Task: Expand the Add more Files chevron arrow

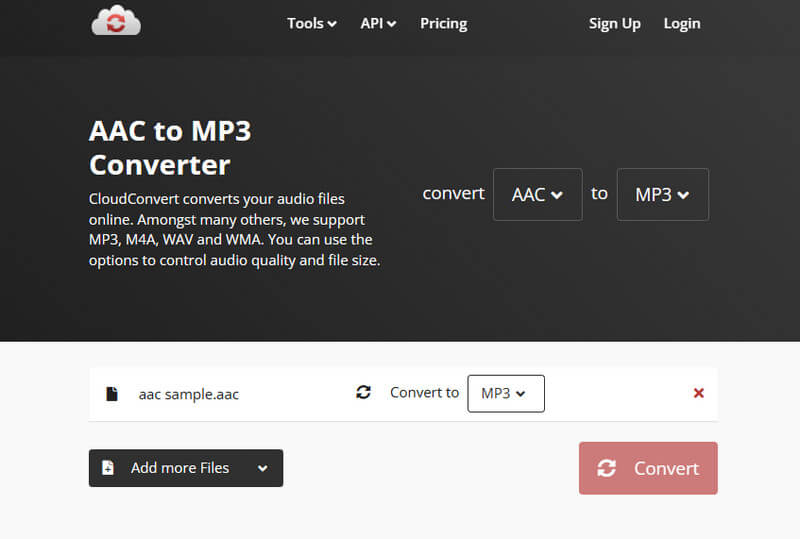Action: tap(262, 468)
